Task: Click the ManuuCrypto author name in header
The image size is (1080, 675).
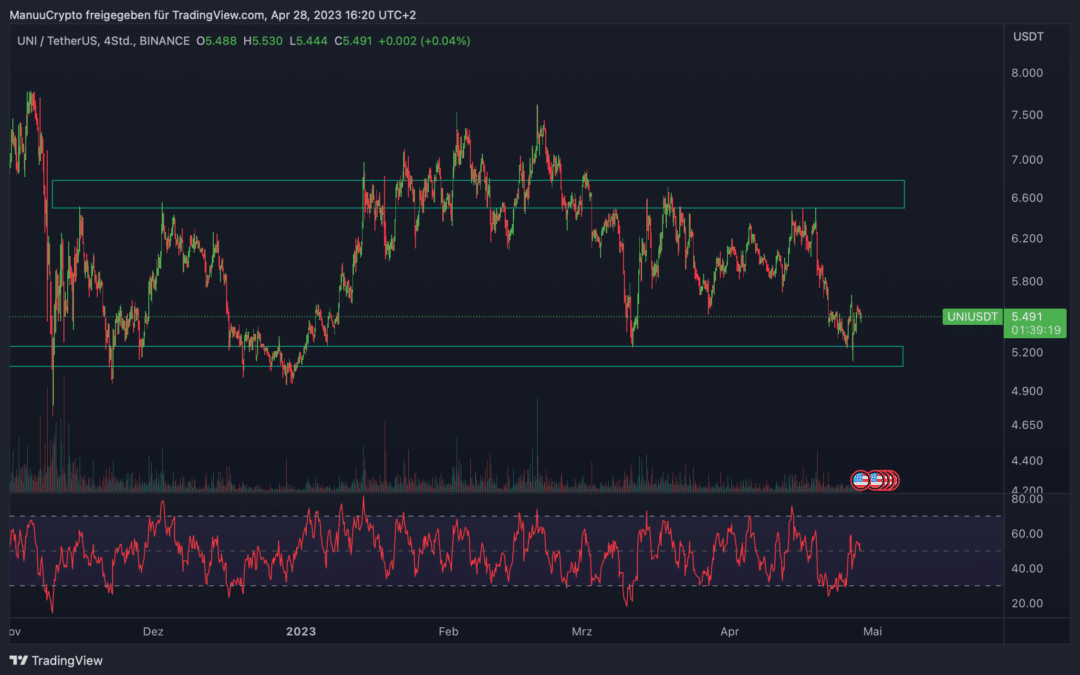Action: click(45, 14)
